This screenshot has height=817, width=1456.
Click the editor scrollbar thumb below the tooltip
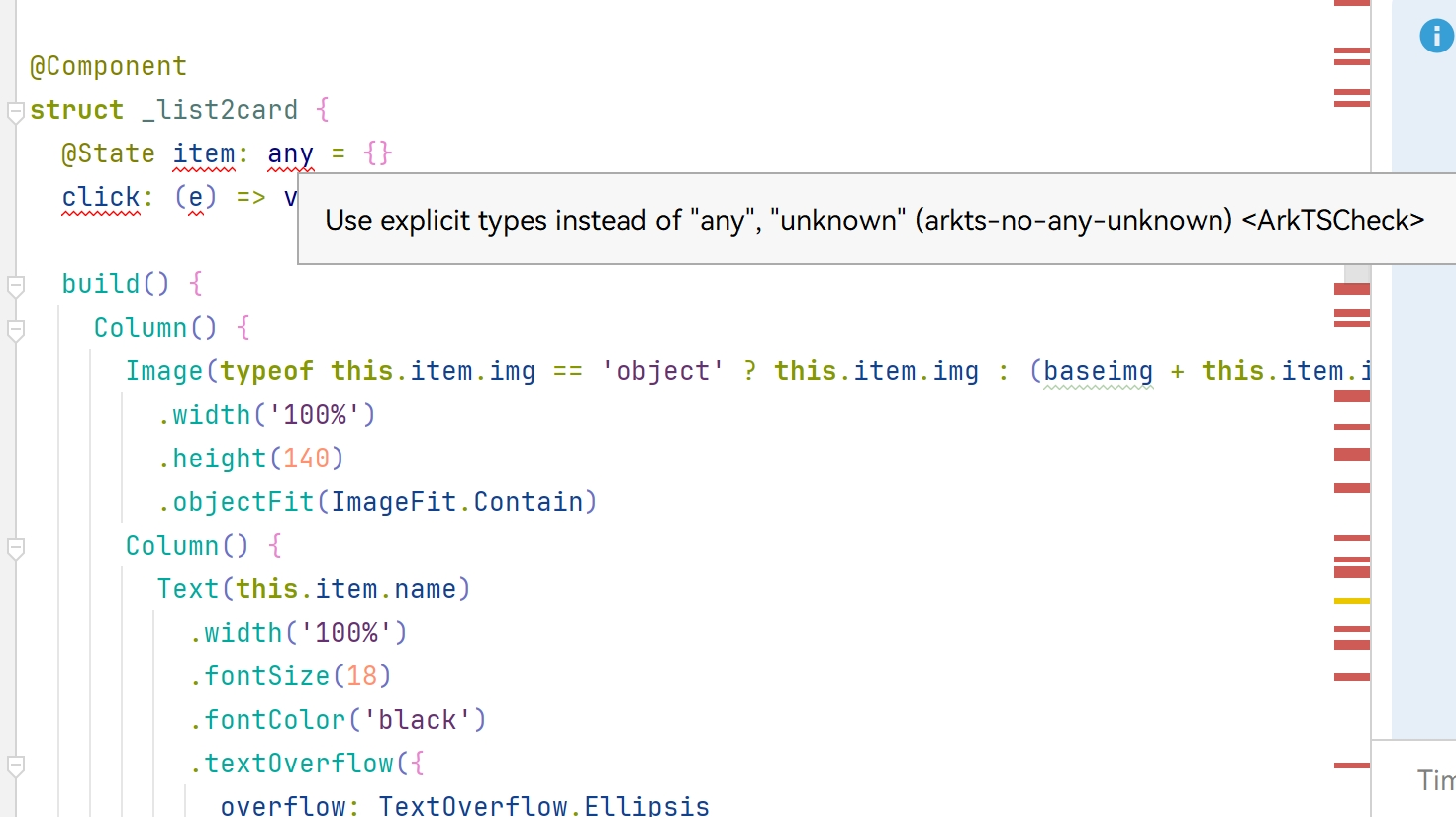point(1357,273)
